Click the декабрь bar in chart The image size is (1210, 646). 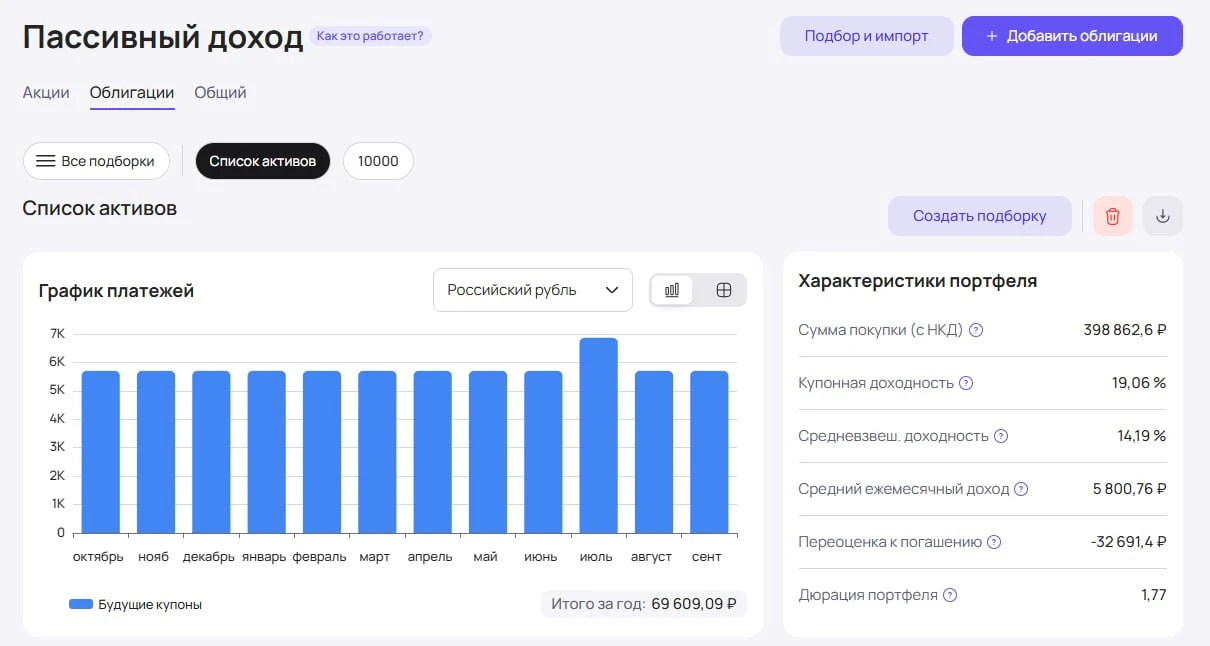click(x=212, y=452)
